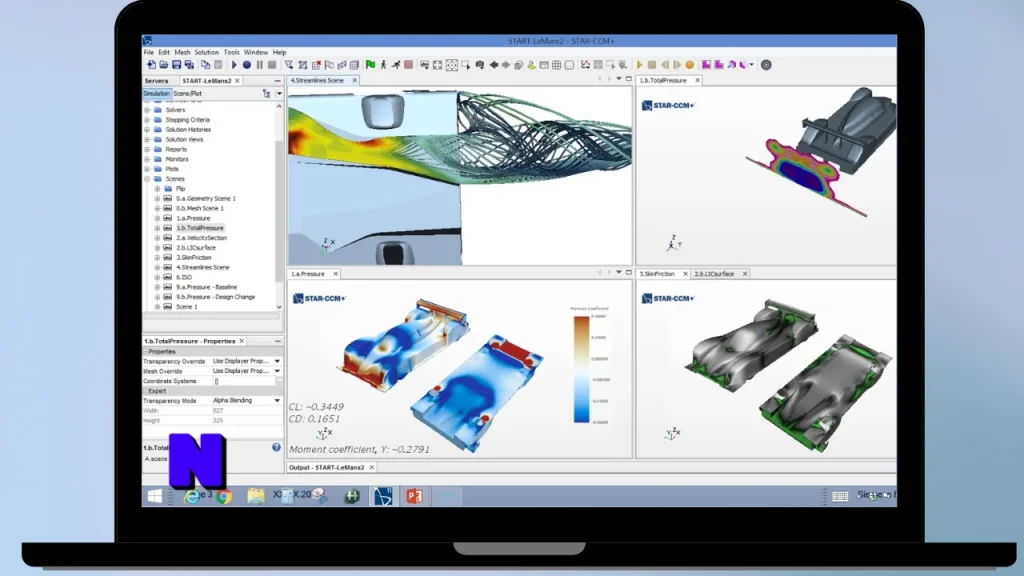Click the Save floppy disk icon
Screen dimensions: 1024x576
[x=176, y=65]
